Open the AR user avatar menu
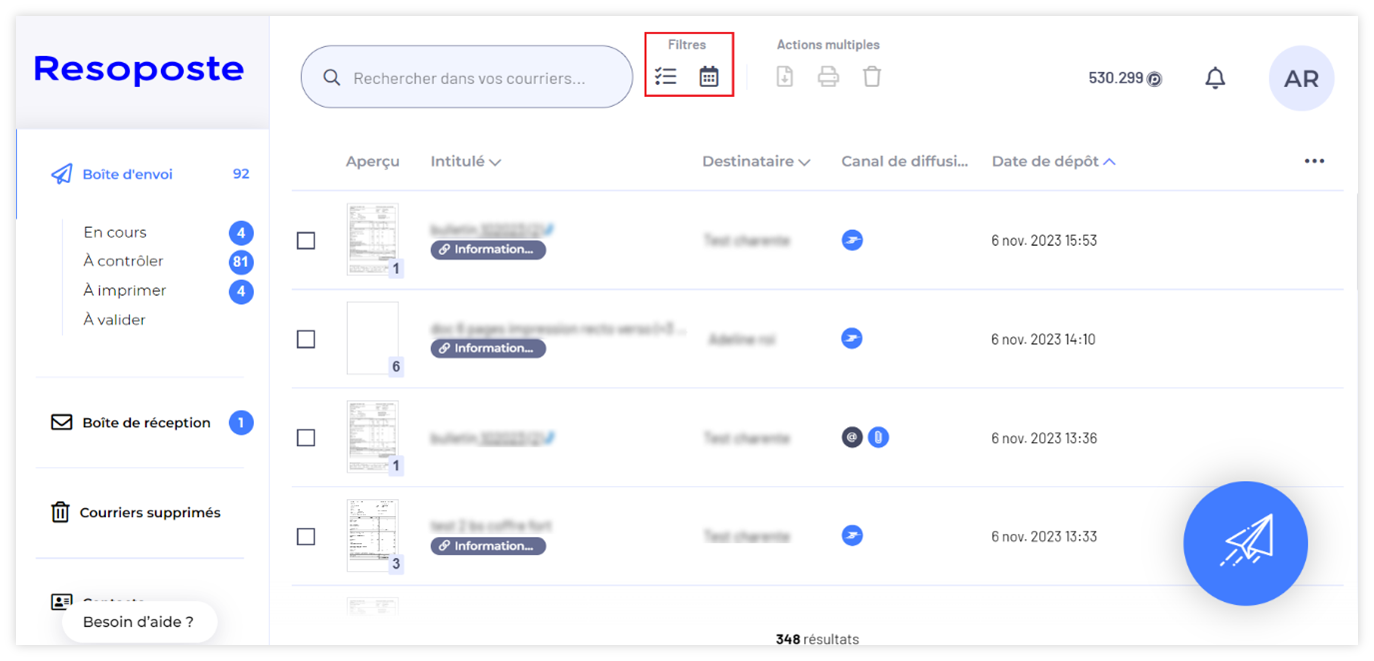 click(1301, 78)
